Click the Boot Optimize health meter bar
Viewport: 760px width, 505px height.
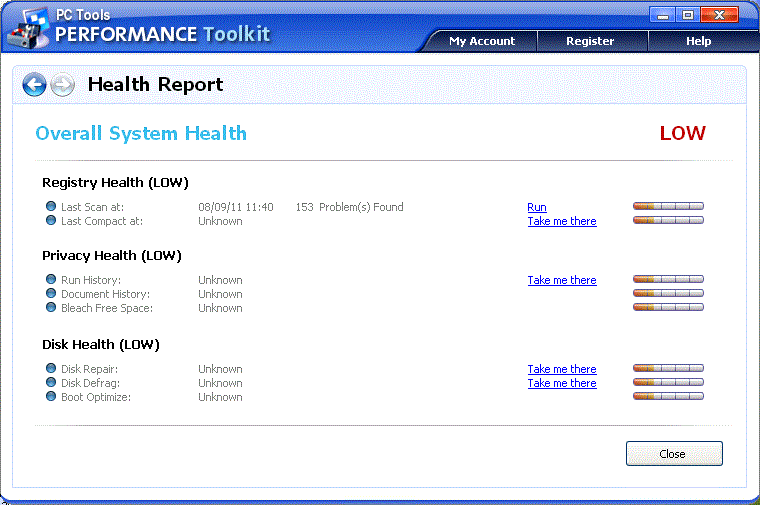tap(668, 396)
